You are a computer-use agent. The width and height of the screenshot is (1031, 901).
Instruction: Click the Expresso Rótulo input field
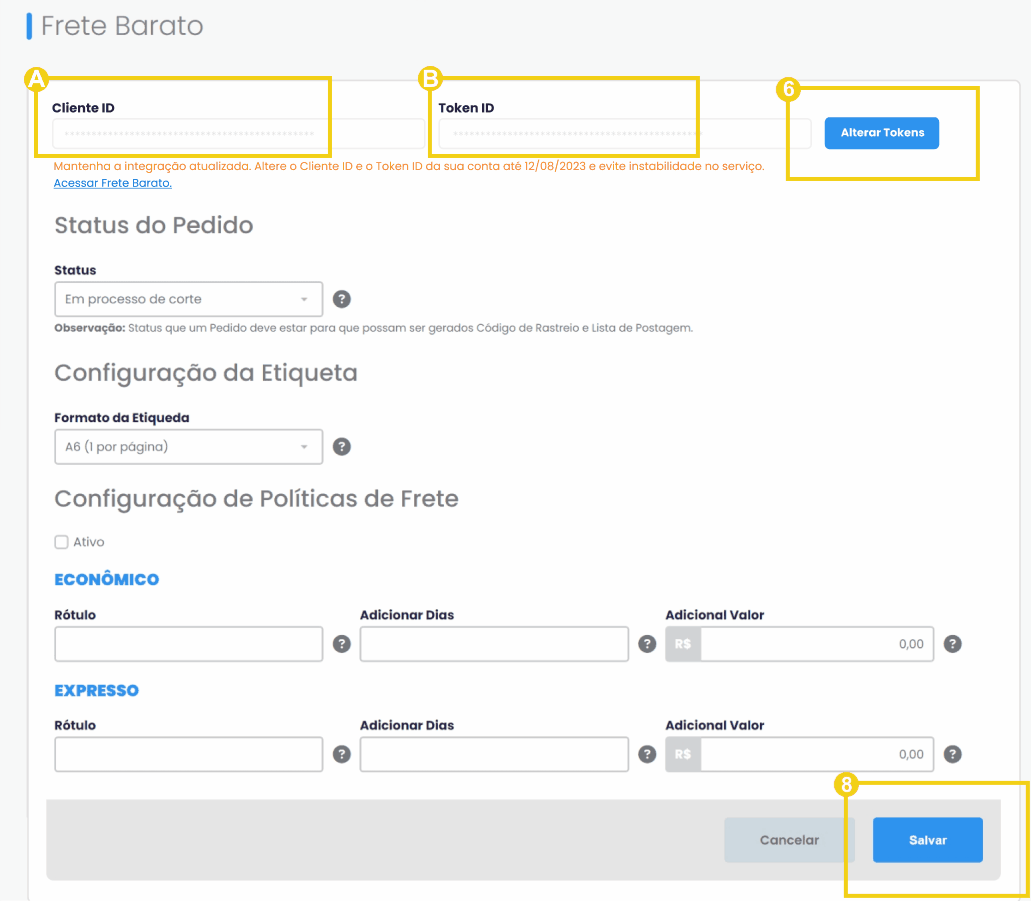(x=189, y=754)
